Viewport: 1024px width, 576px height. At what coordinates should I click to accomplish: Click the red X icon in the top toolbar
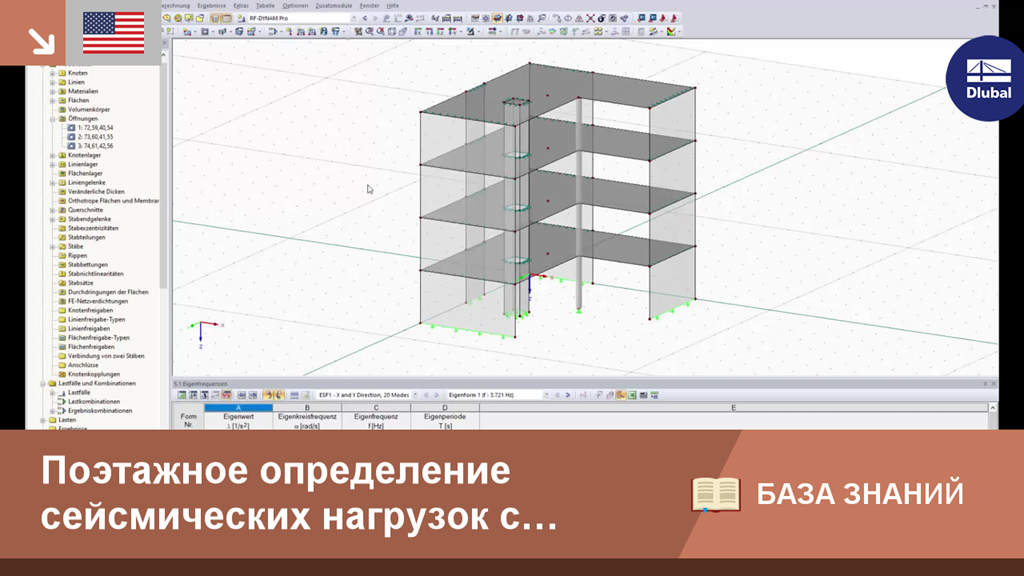[x=590, y=18]
